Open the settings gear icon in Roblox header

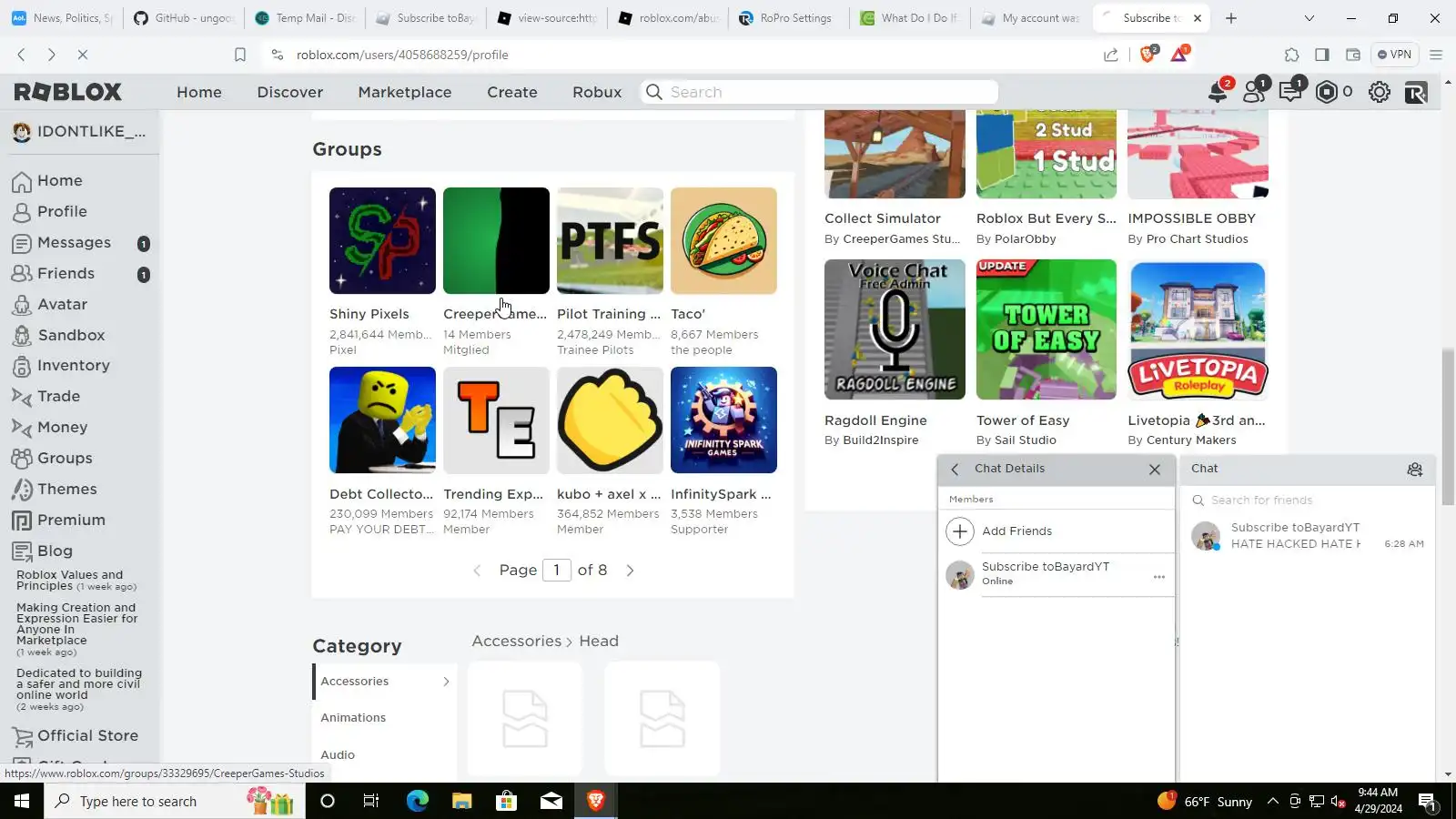pos(1380,92)
